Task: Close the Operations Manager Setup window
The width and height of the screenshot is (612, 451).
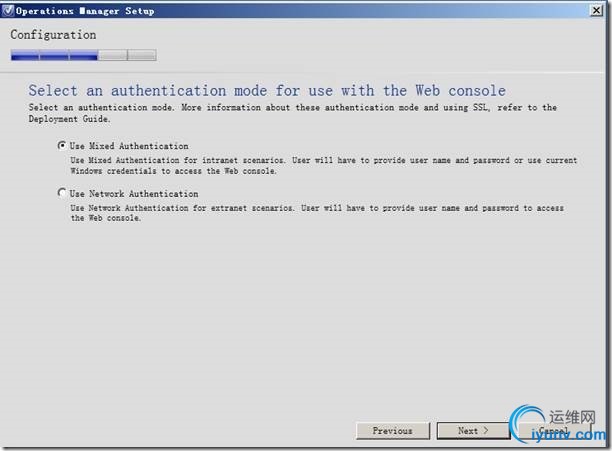Action: [596, 11]
